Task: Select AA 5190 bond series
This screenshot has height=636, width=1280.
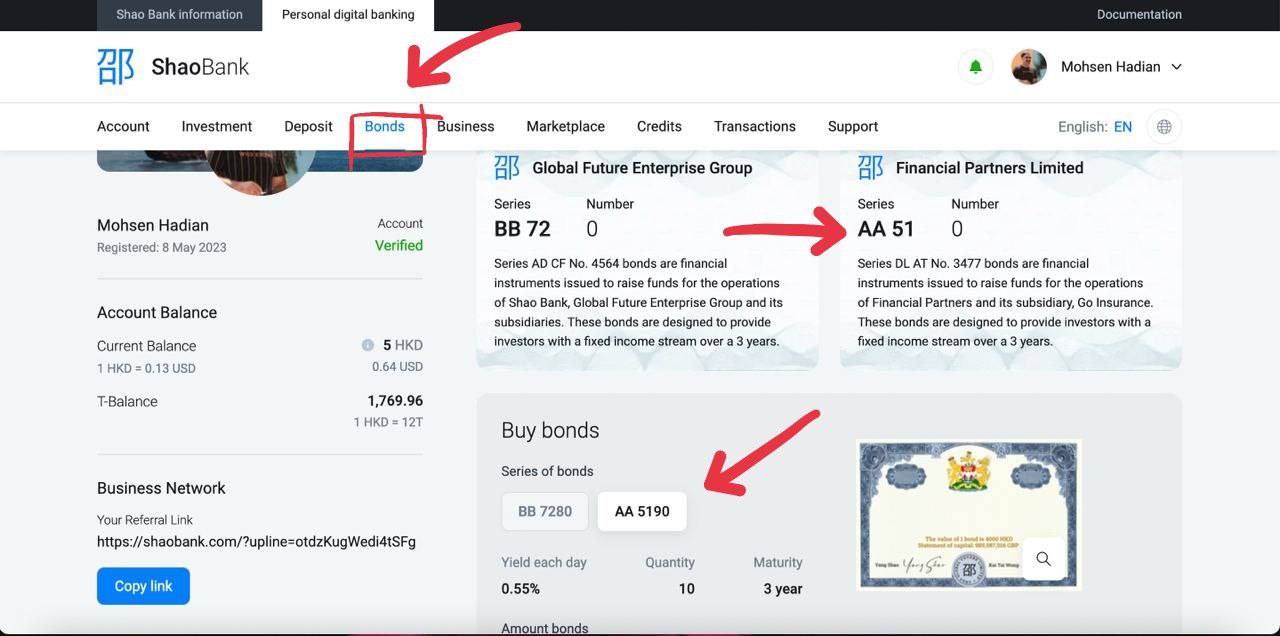Action: 642,511
